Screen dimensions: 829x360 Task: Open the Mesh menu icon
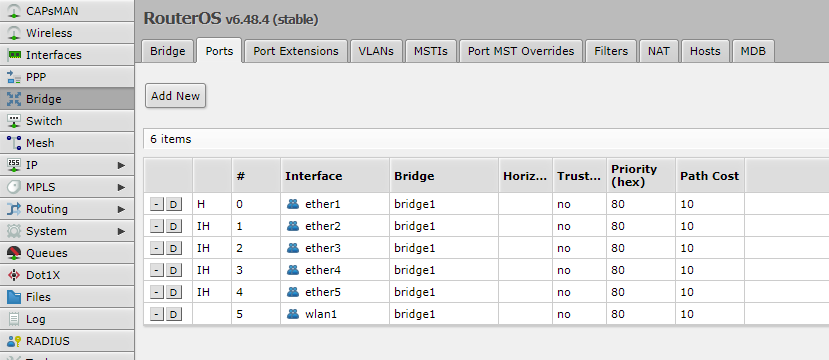click(x=14, y=143)
